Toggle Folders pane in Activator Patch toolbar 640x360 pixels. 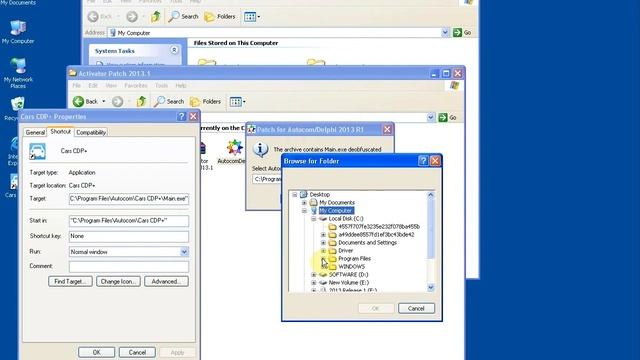click(x=206, y=101)
